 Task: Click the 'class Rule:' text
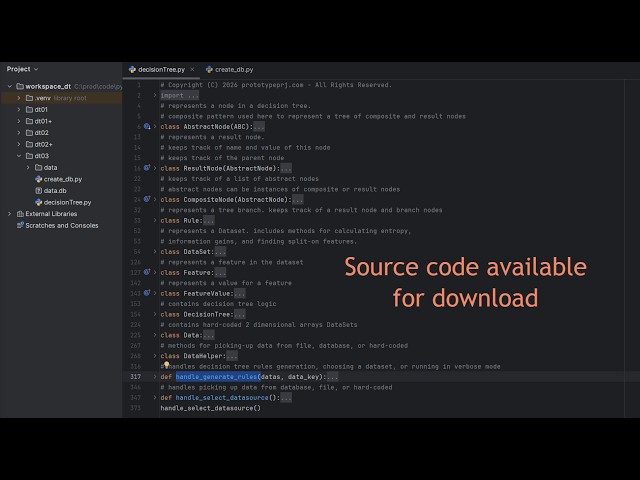(182, 221)
